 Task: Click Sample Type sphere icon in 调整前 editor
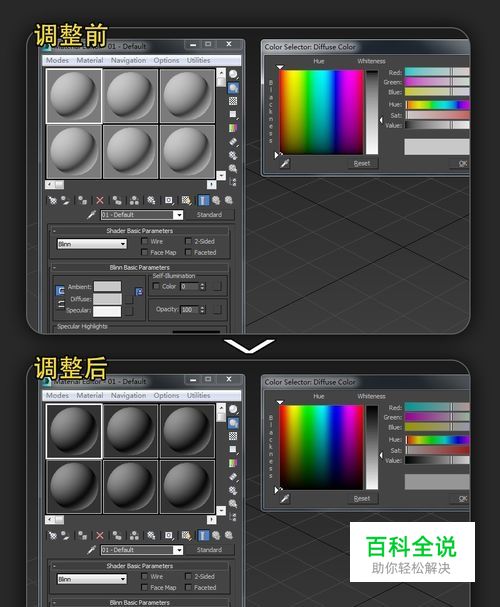(x=233, y=74)
